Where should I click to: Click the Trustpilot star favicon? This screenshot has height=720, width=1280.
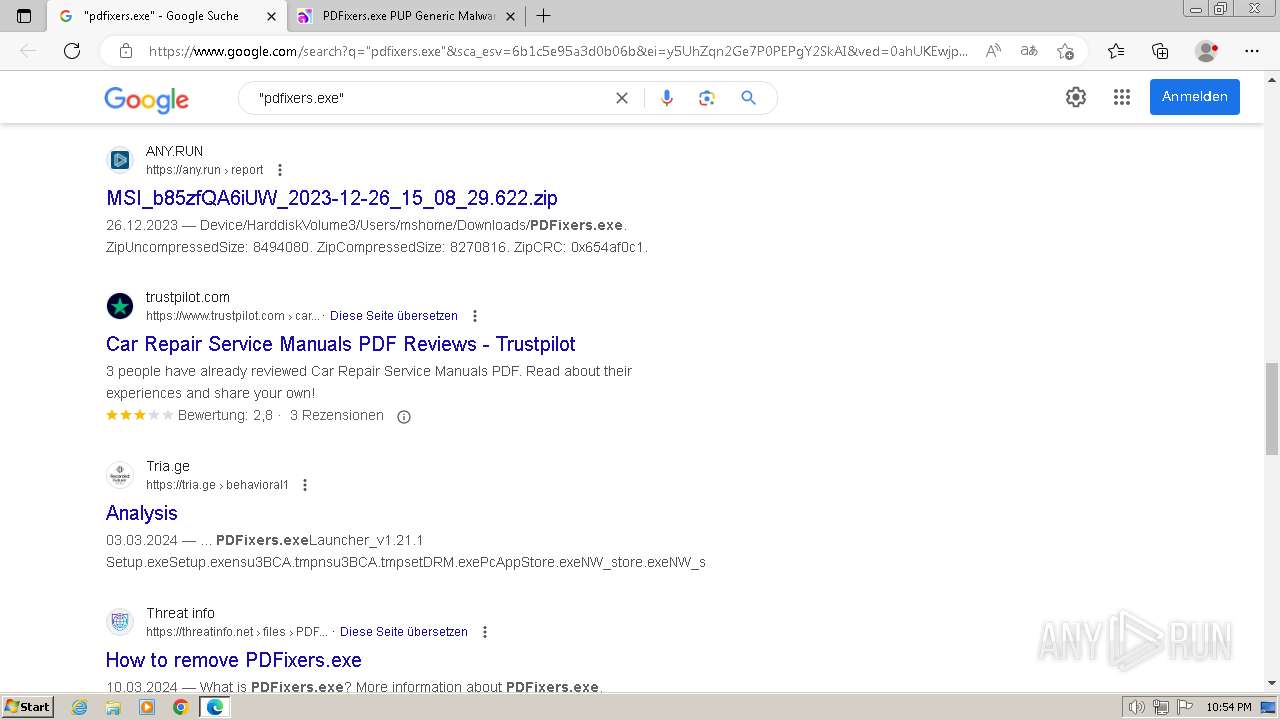pyautogui.click(x=120, y=306)
